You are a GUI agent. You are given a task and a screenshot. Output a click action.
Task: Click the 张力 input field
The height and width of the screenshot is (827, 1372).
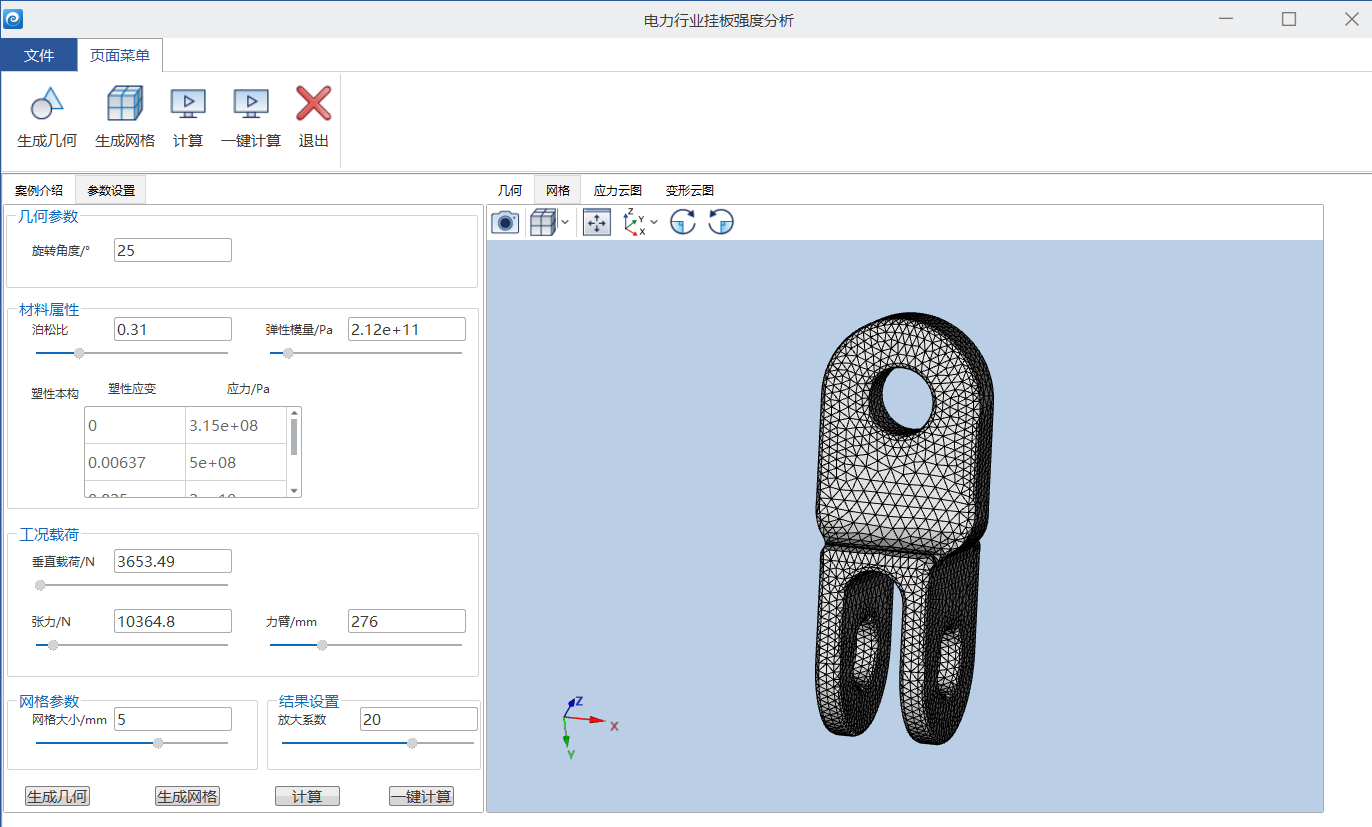[173, 621]
